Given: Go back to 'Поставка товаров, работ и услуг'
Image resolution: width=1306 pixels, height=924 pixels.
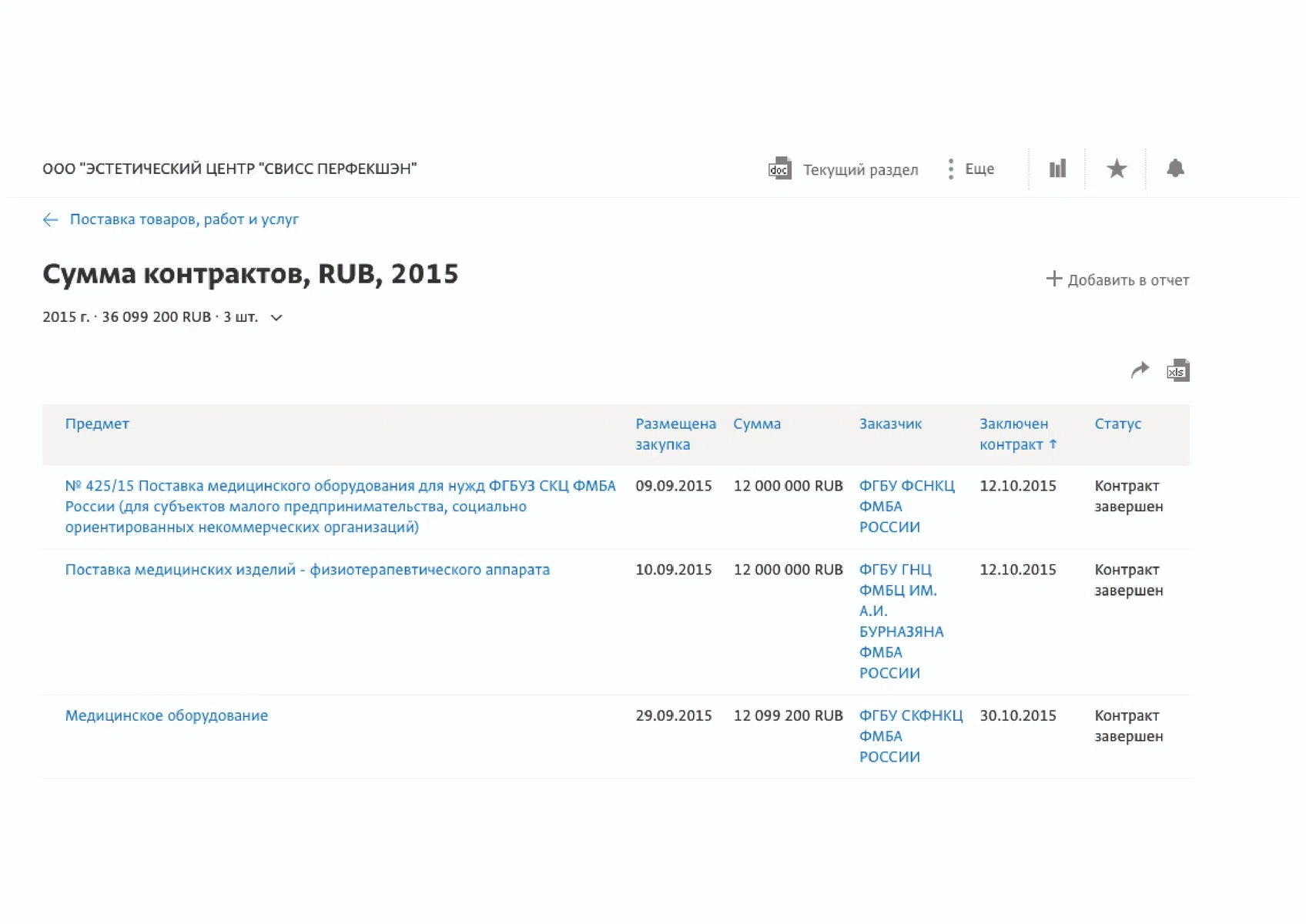Looking at the screenshot, I should [x=184, y=220].
